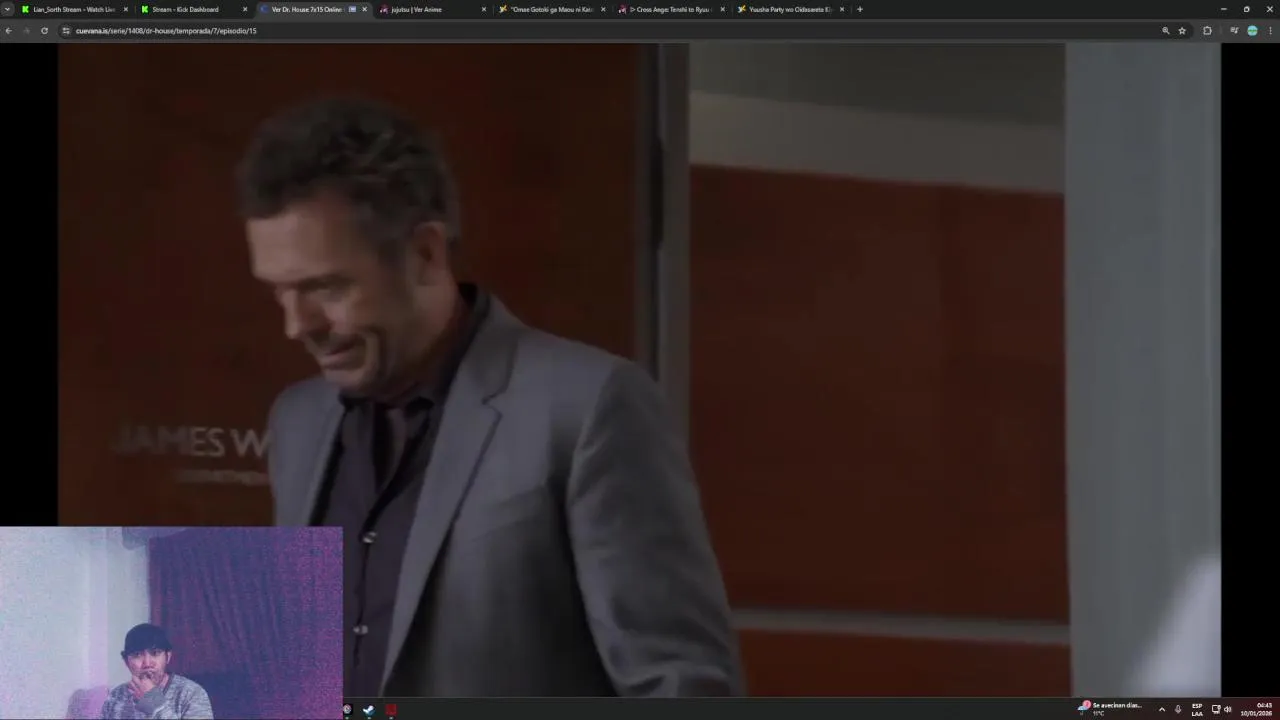Close the Yuusha Party wo Oidasareta tab
The width and height of the screenshot is (1280, 720).
[842, 9]
